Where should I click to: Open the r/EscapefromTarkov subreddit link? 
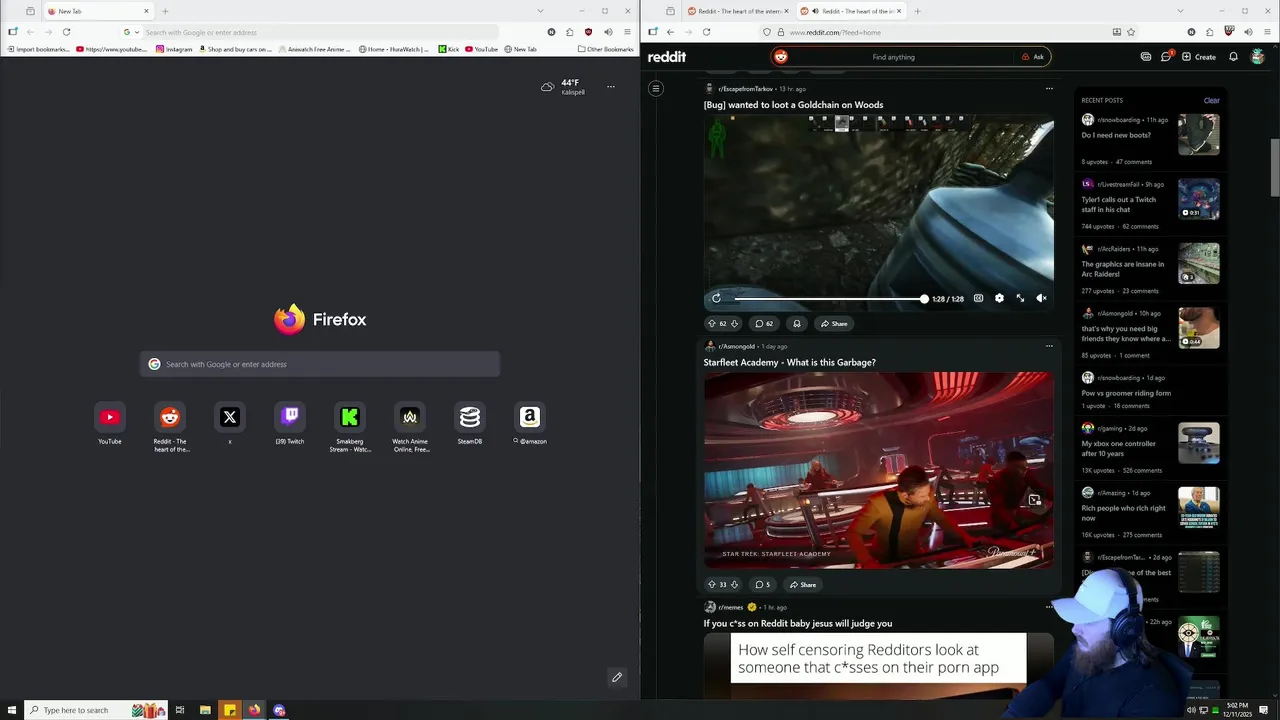[x=745, y=89]
